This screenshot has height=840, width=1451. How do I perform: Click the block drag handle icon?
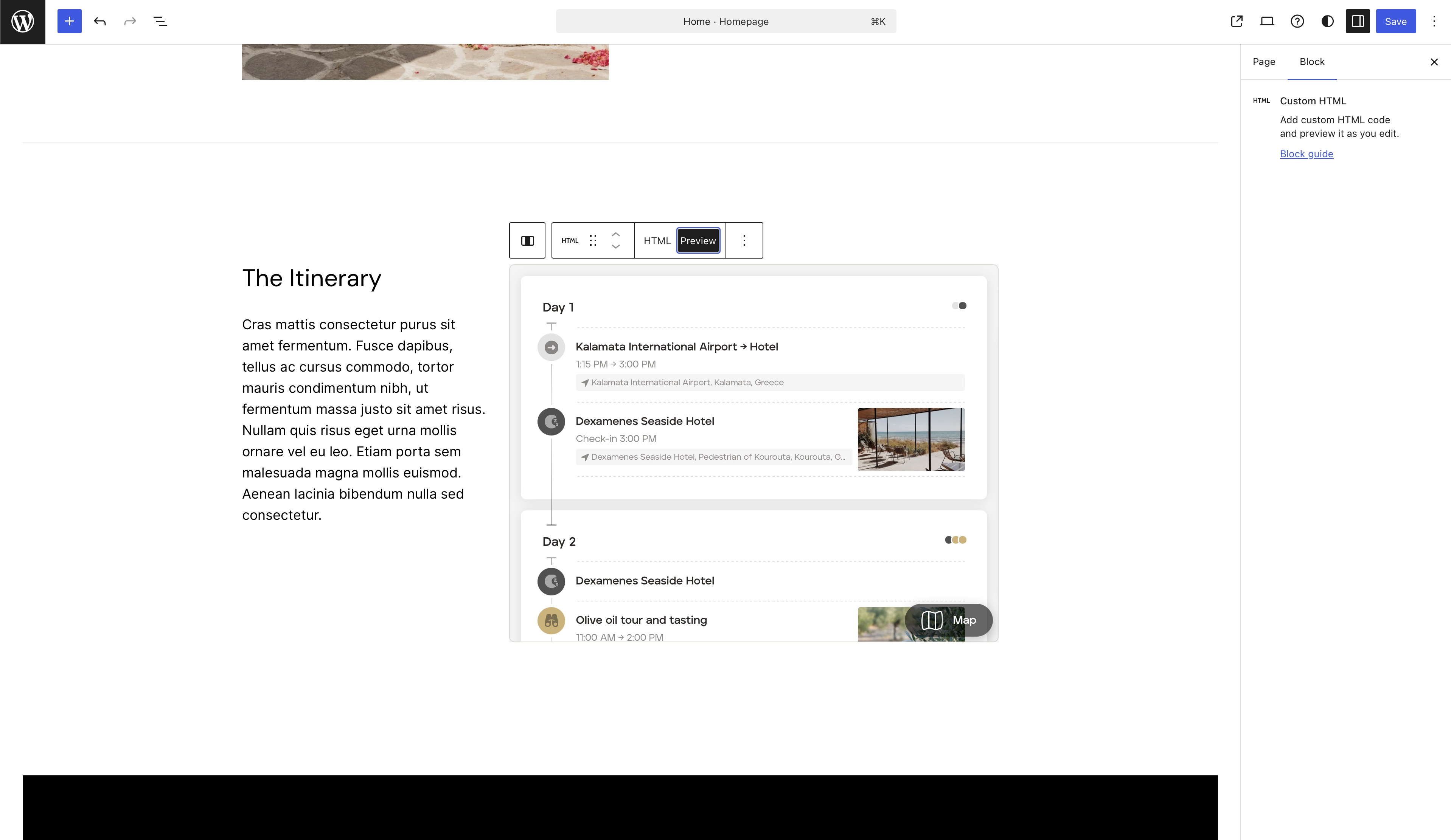pyautogui.click(x=593, y=240)
